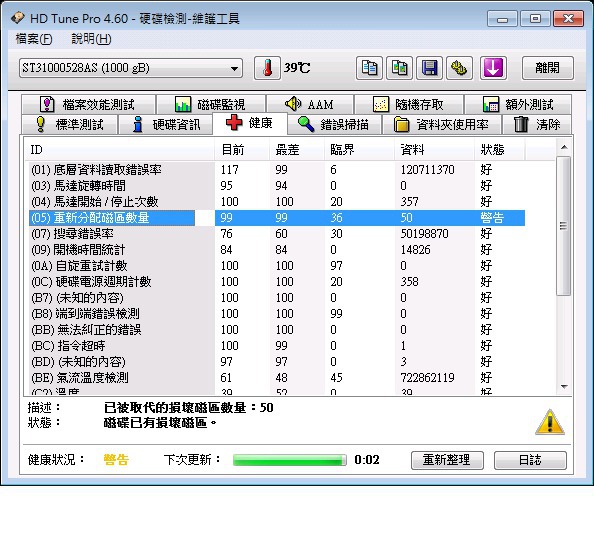Click data value 722862119
This screenshot has height=533, width=594.
click(427, 378)
